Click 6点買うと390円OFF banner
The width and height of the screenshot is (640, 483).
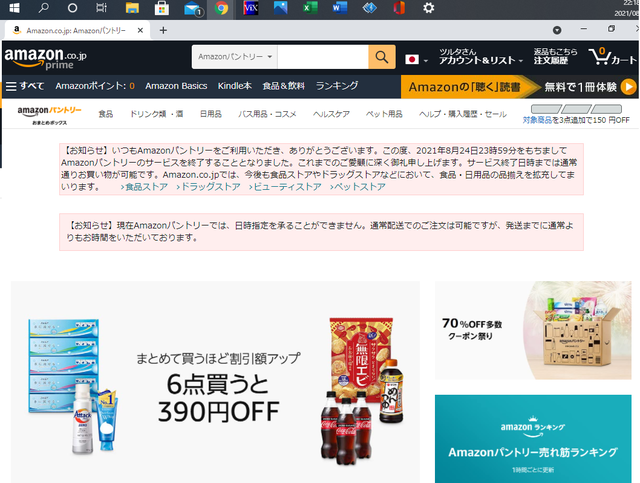[215, 382]
